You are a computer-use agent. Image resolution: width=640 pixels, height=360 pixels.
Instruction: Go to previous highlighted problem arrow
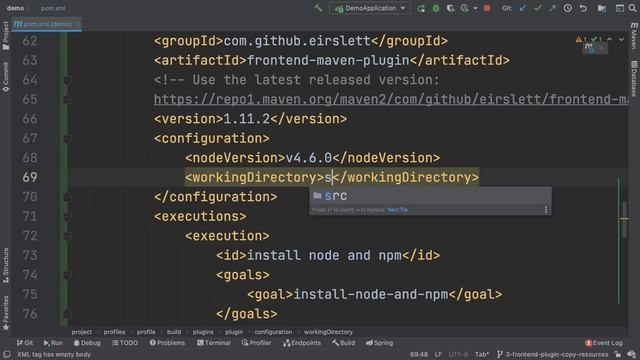tap(609, 40)
